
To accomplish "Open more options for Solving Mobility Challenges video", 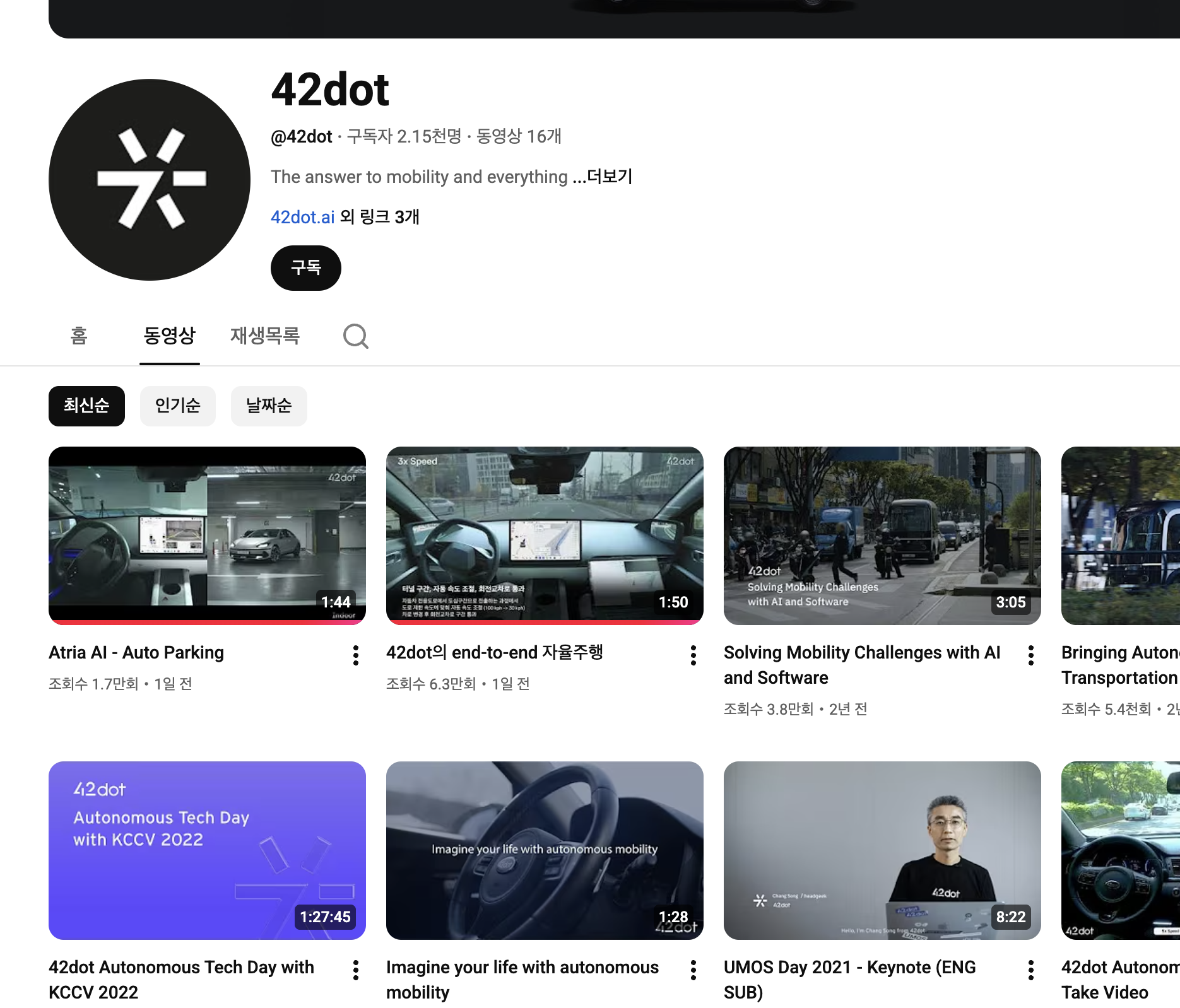I will (x=1031, y=655).
